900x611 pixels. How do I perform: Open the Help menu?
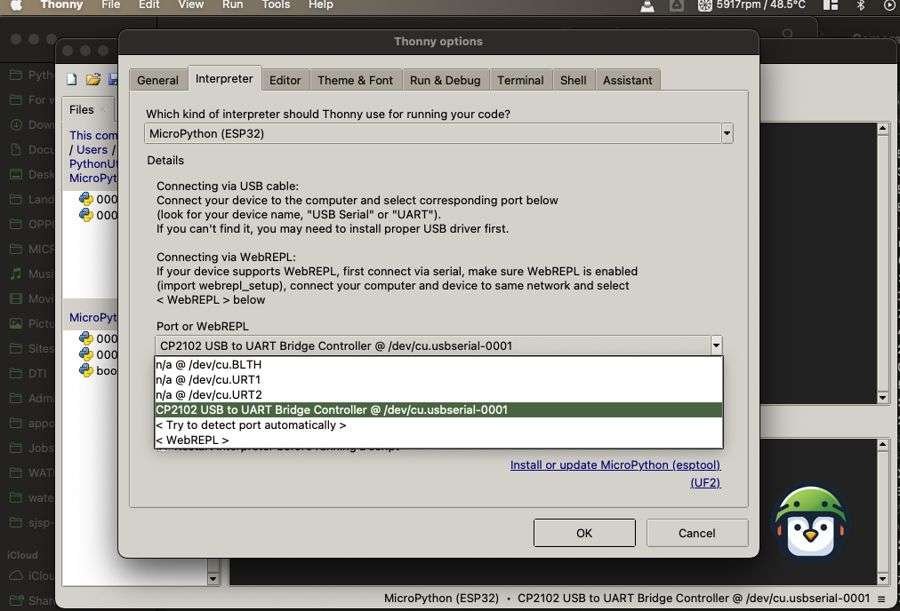coord(321,5)
